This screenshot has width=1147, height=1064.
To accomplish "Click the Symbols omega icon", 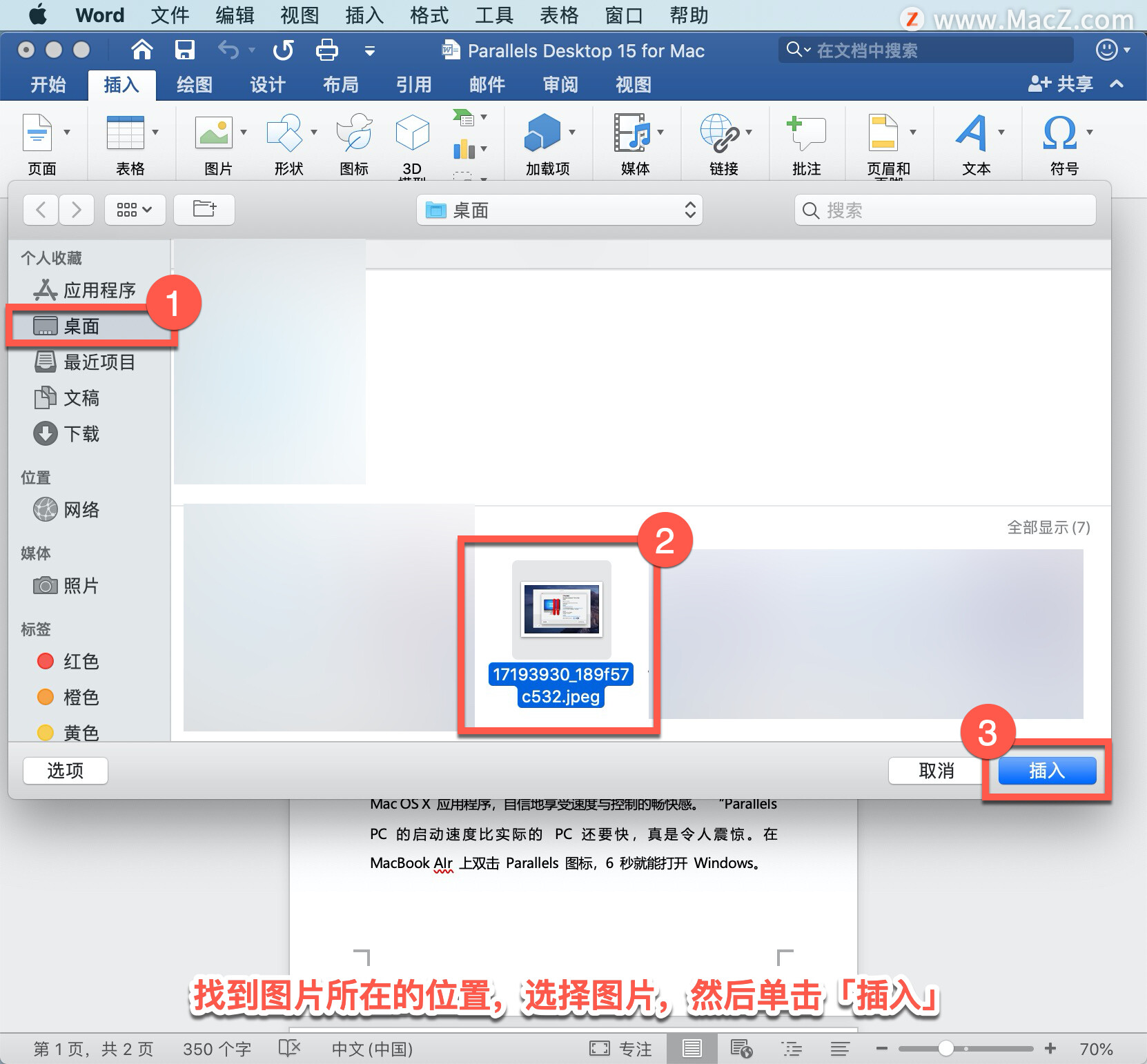I will click(x=1060, y=132).
